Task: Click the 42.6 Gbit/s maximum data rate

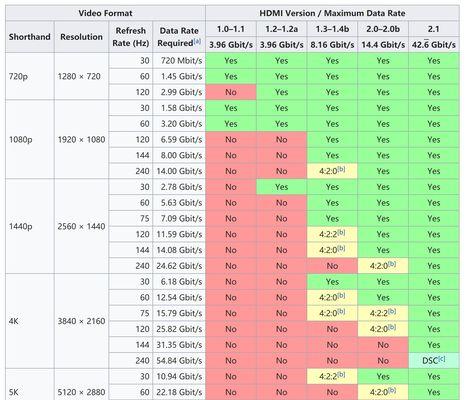Action: pyautogui.click(x=434, y=45)
